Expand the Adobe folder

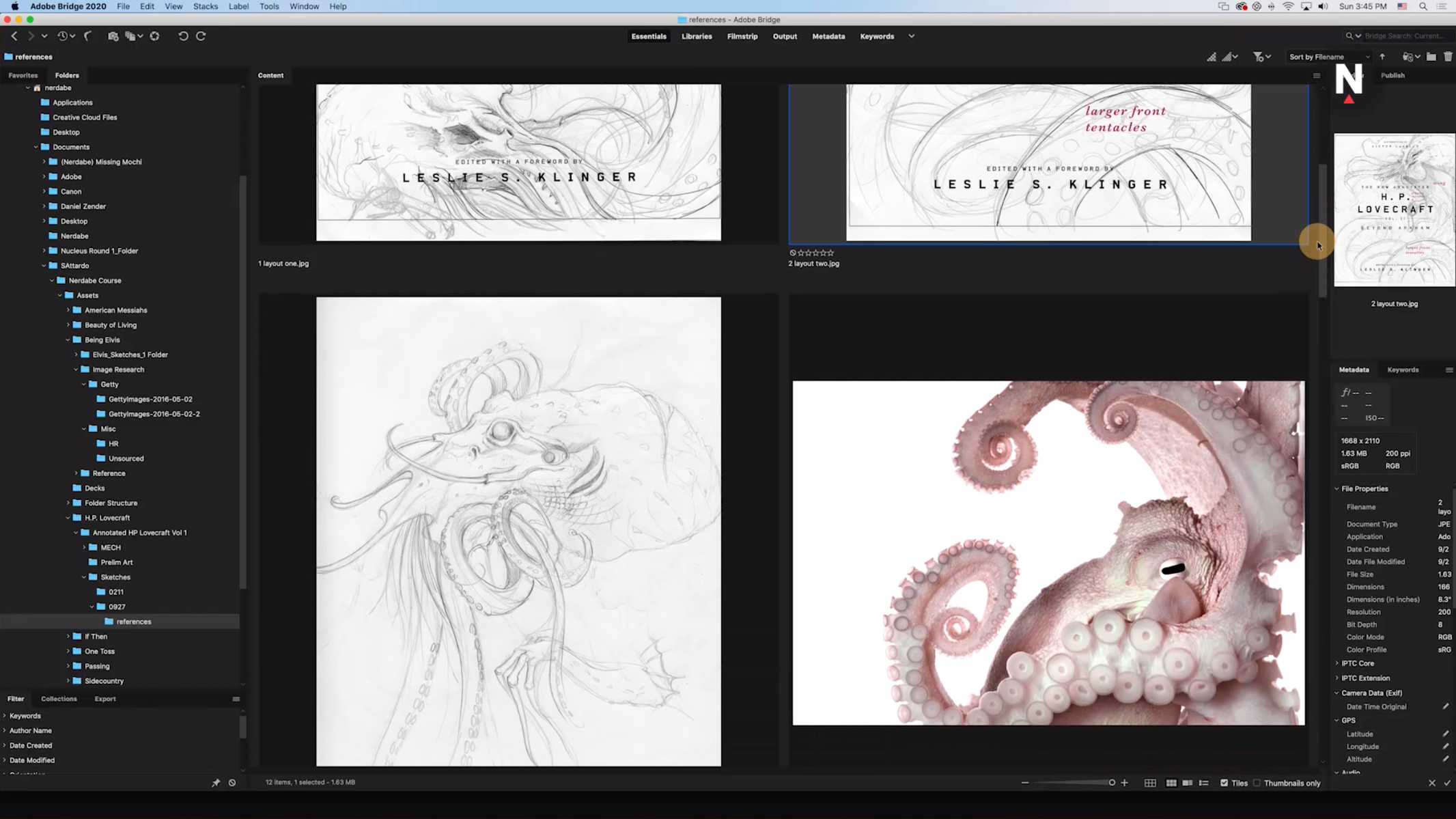[x=44, y=176]
